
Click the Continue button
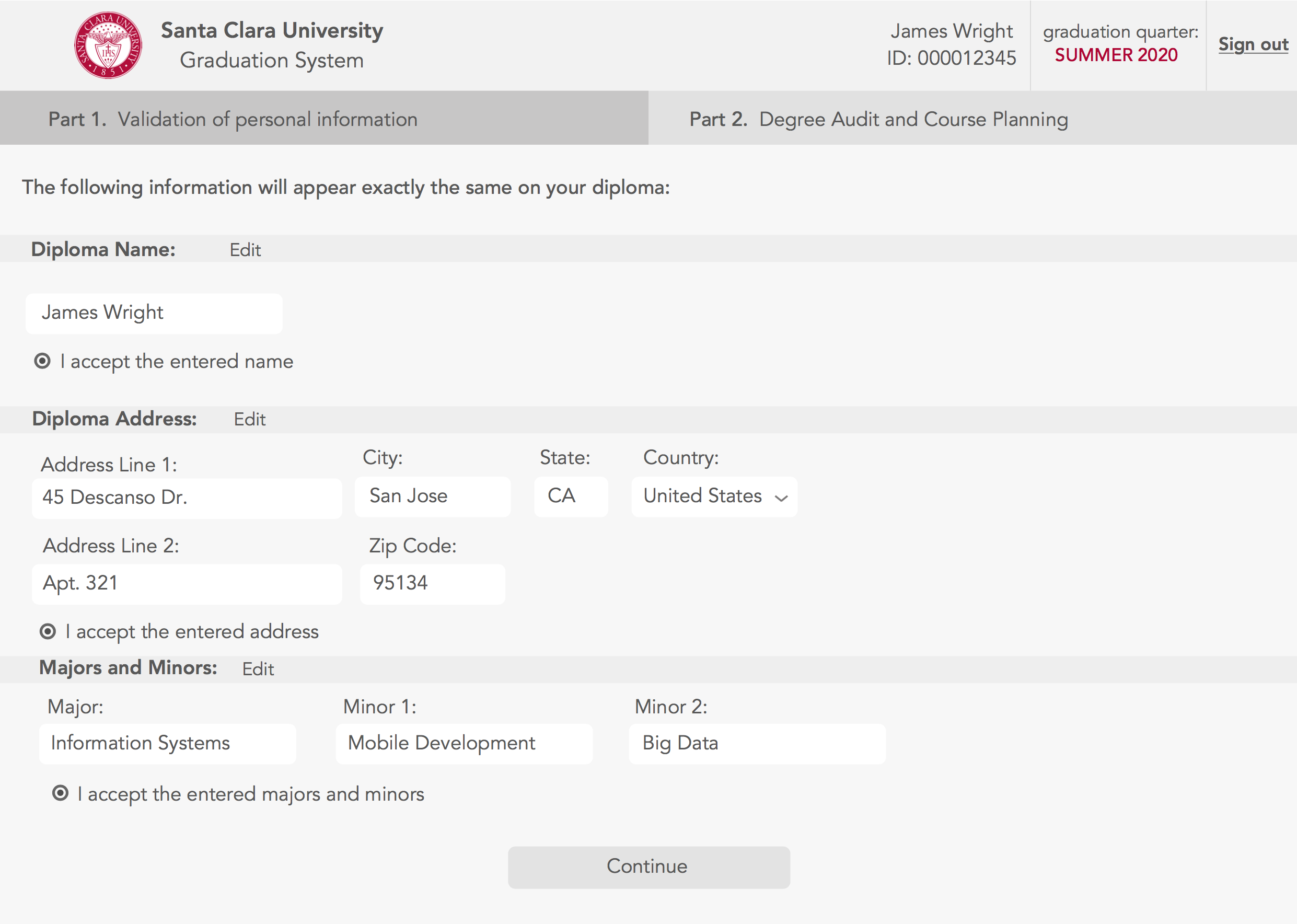[648, 866]
